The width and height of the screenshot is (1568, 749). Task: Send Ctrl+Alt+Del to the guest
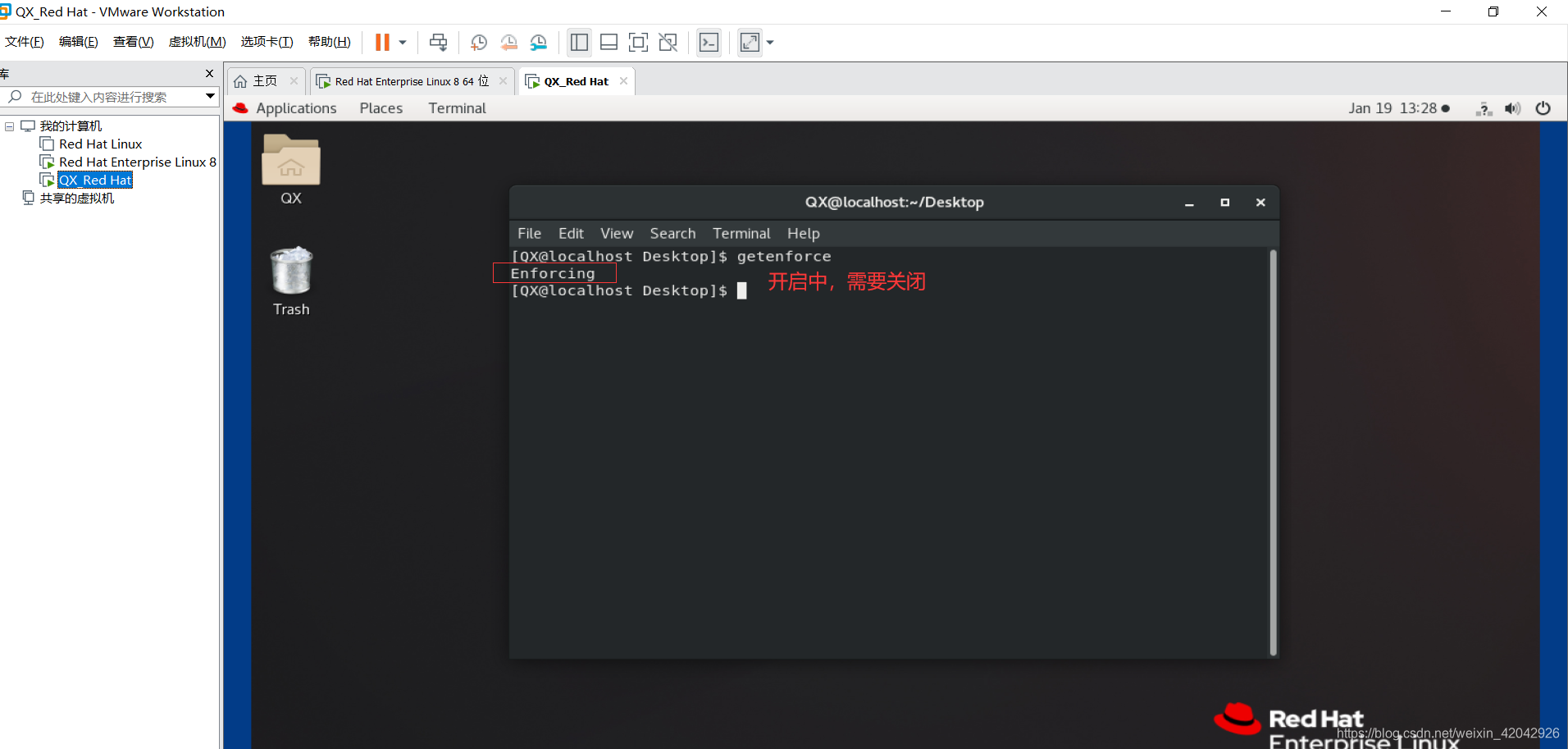[439, 42]
